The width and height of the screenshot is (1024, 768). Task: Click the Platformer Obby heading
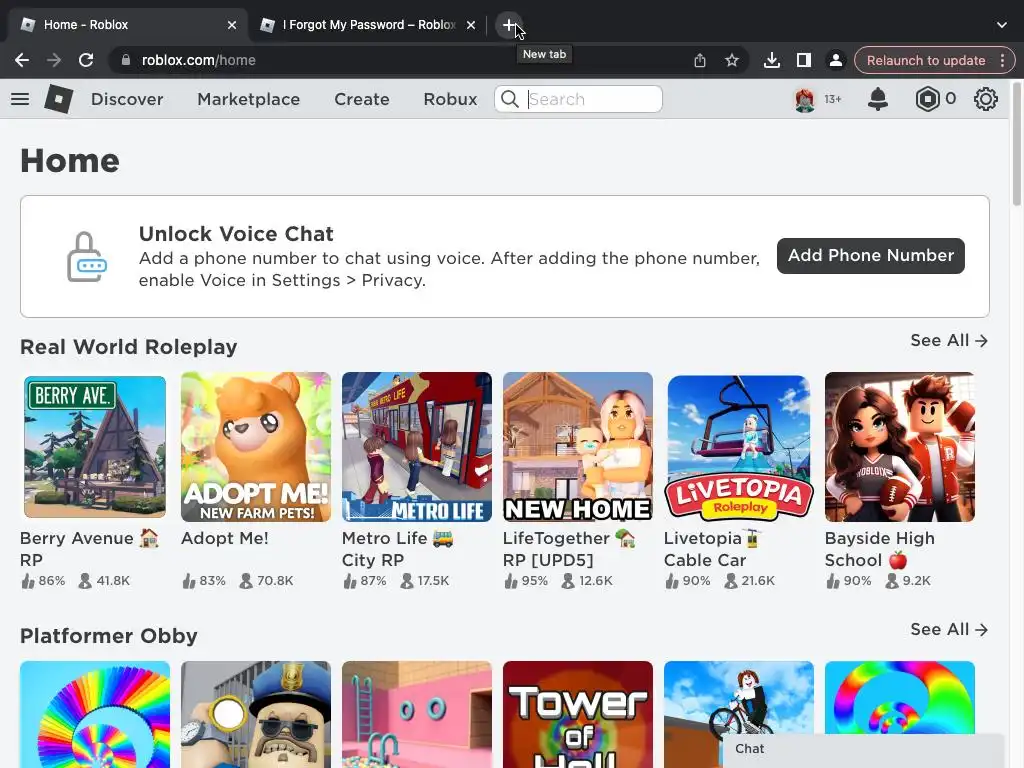point(108,635)
